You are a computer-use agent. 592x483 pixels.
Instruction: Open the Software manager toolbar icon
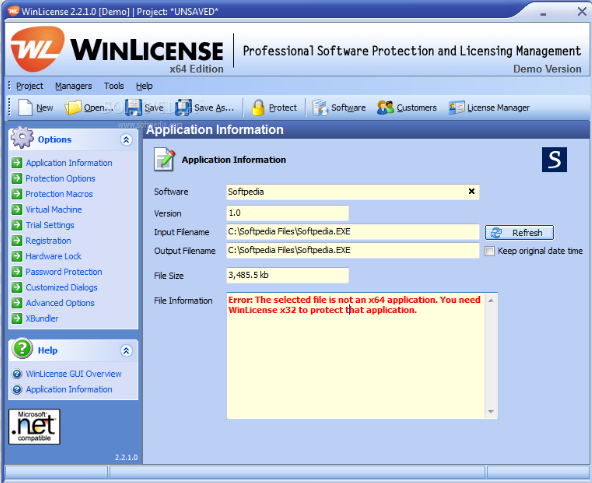(x=320, y=108)
